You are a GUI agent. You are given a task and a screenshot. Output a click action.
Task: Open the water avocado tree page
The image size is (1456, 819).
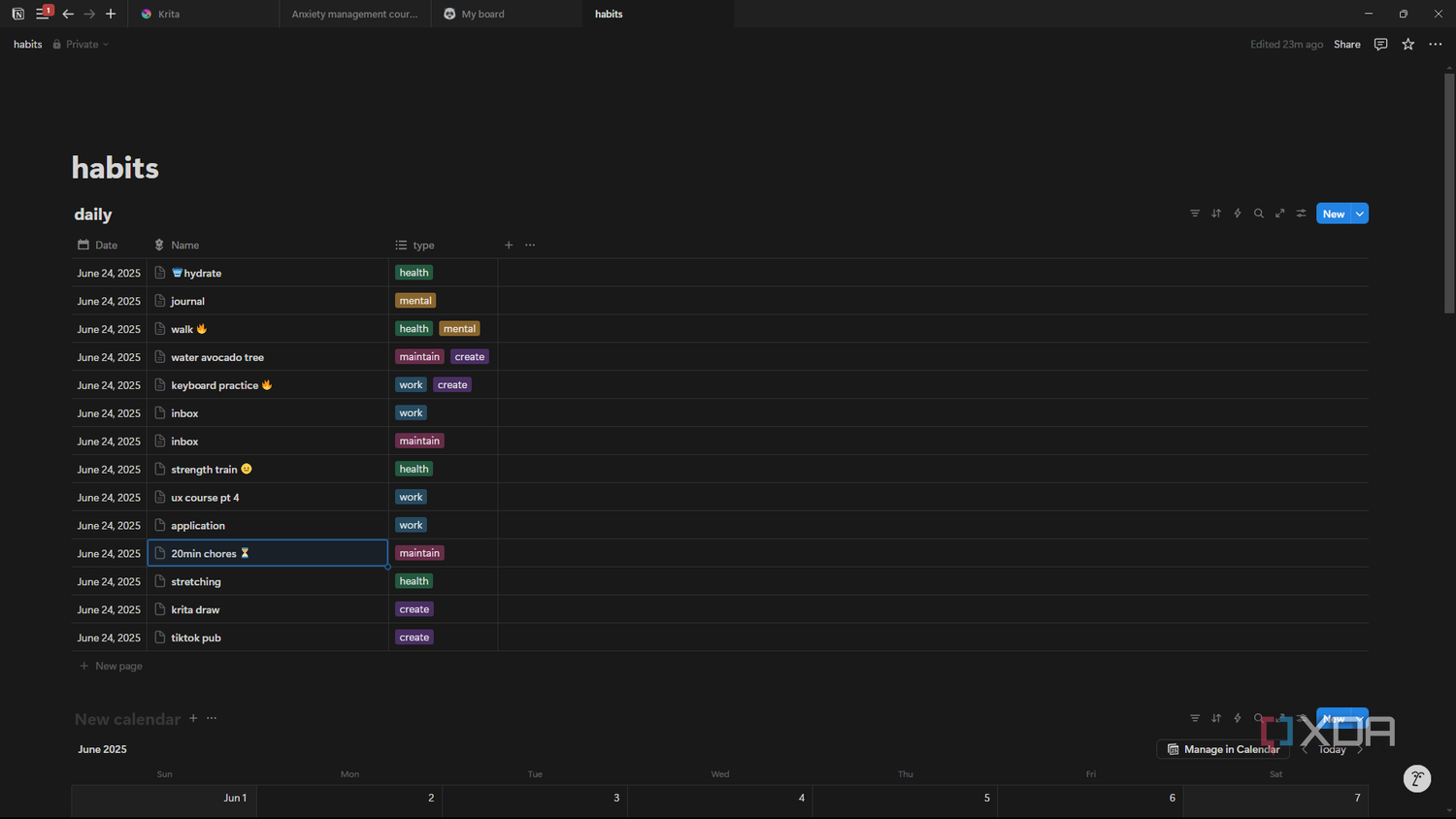tap(217, 358)
